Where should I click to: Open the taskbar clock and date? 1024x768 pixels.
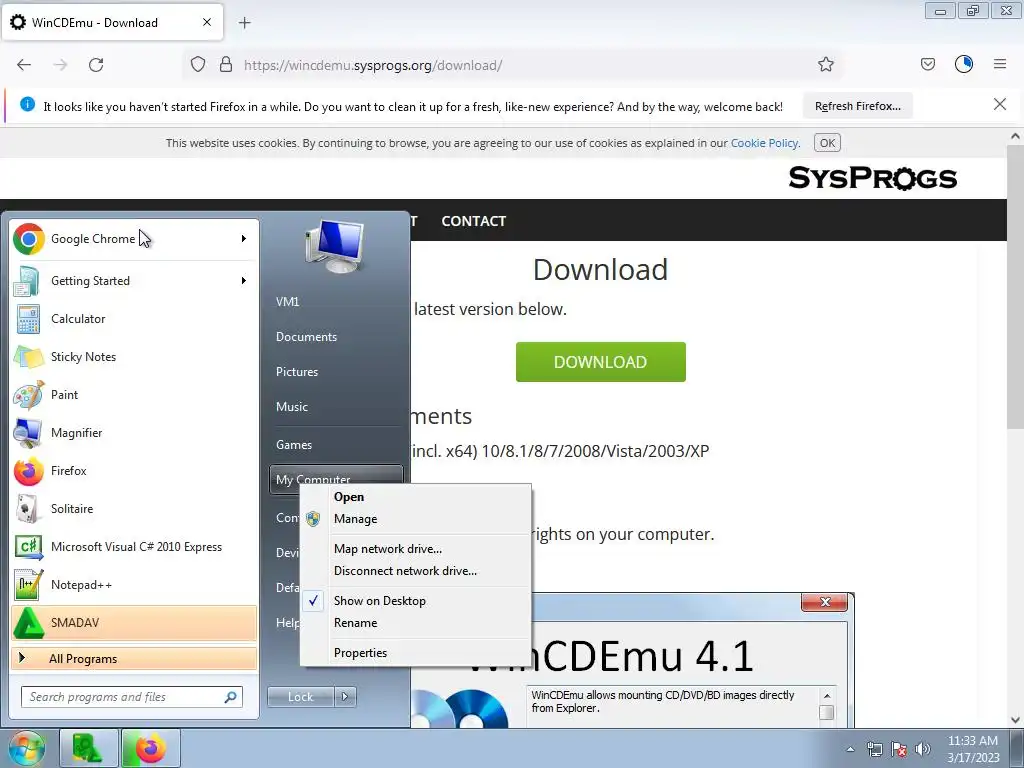[973, 749]
